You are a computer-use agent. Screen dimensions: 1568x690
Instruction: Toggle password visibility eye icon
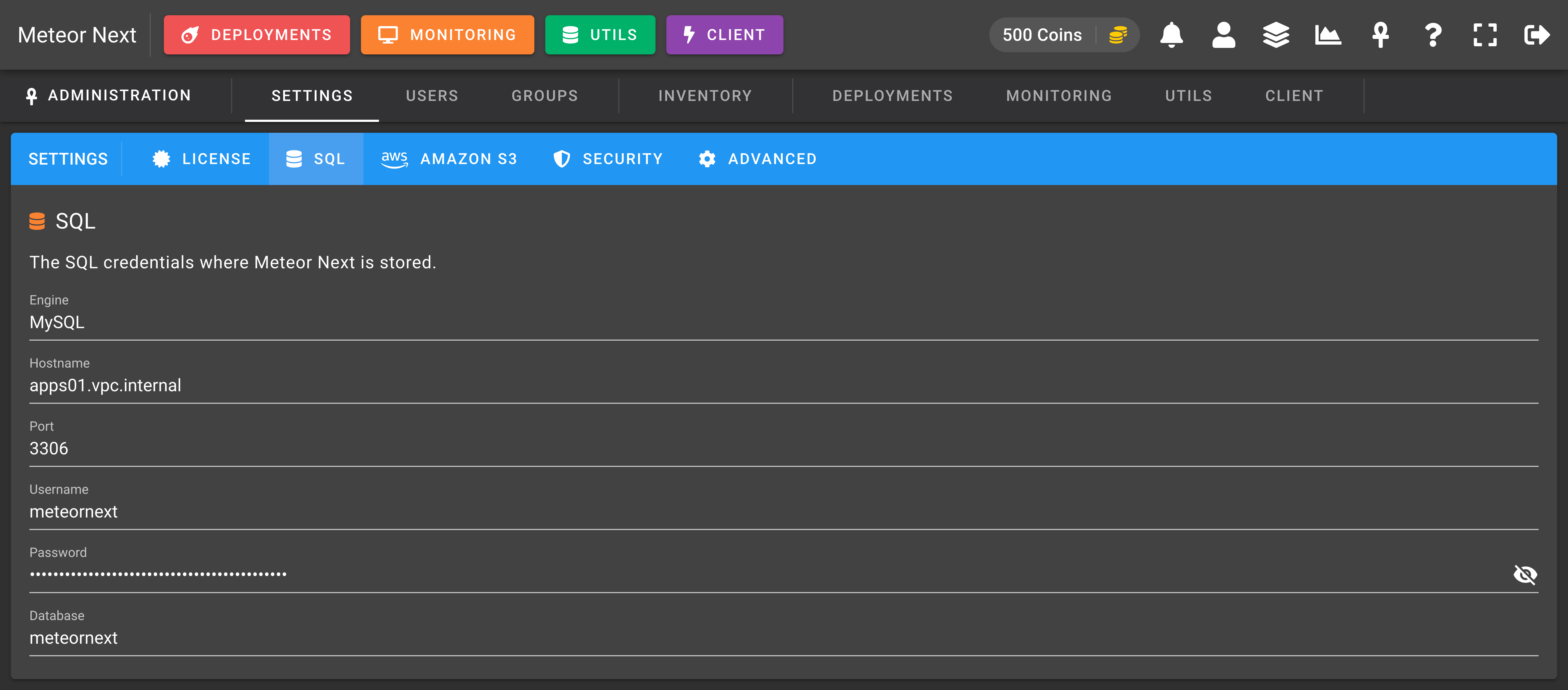pyautogui.click(x=1525, y=574)
